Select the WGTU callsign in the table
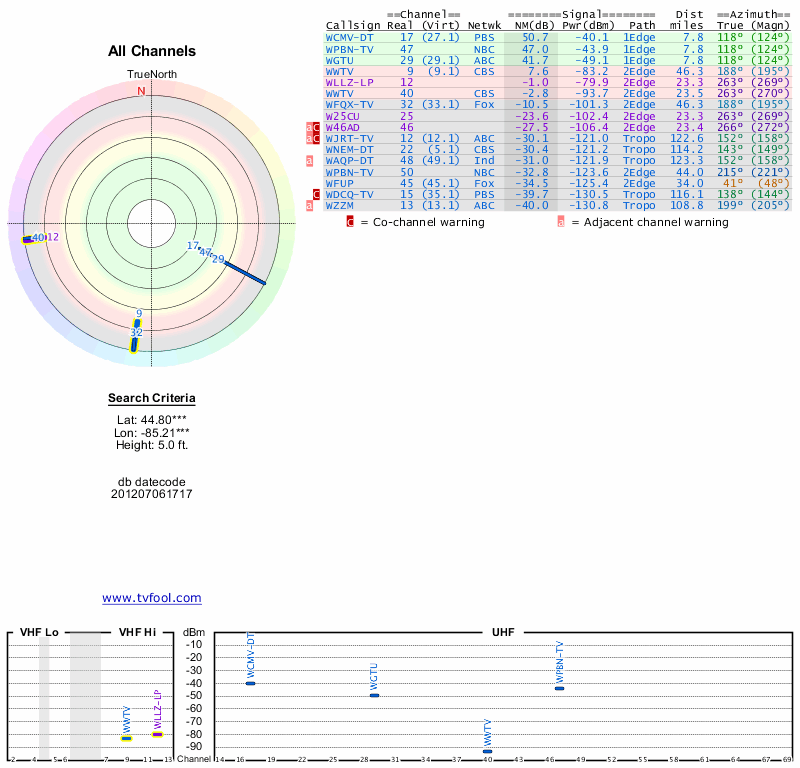The image size is (800, 768). click(340, 60)
